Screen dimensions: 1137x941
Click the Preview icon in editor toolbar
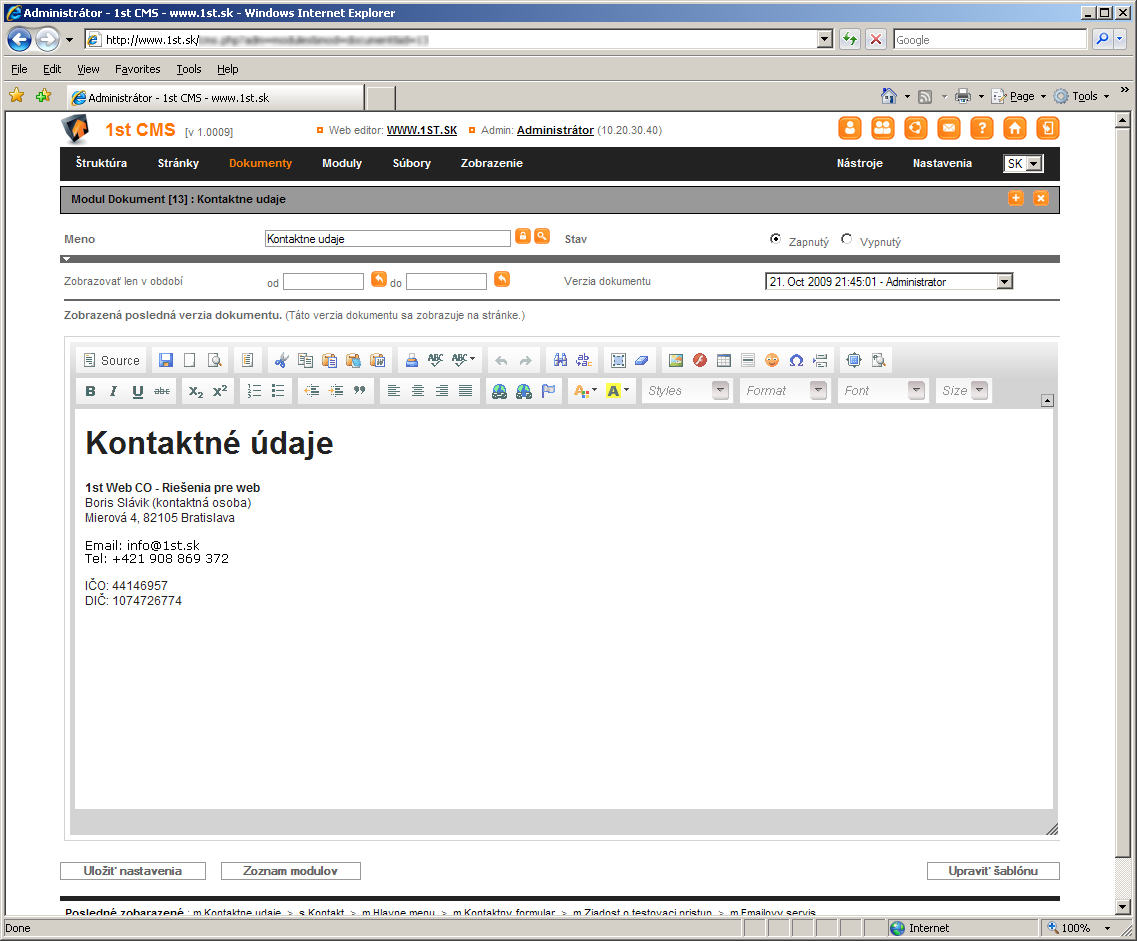click(x=215, y=360)
